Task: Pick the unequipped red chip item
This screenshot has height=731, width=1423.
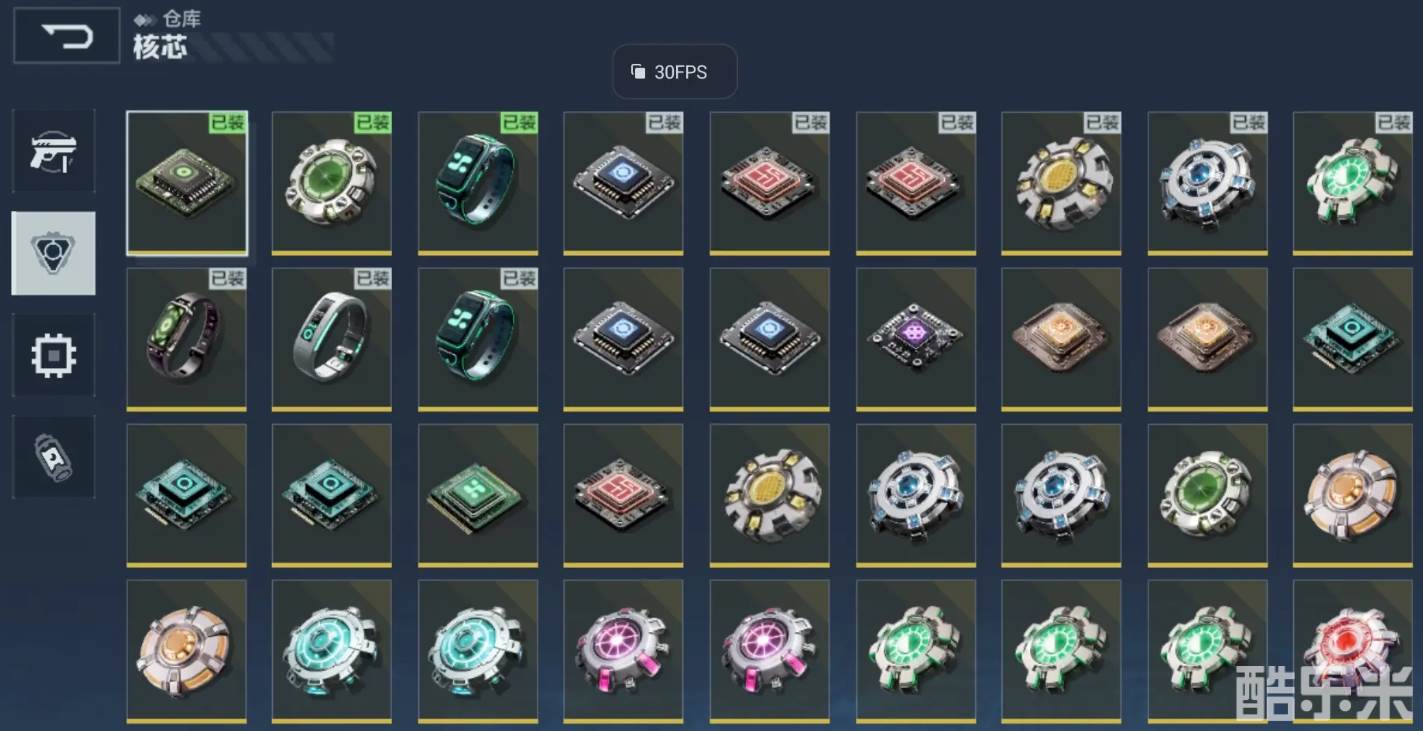Action: 624,495
